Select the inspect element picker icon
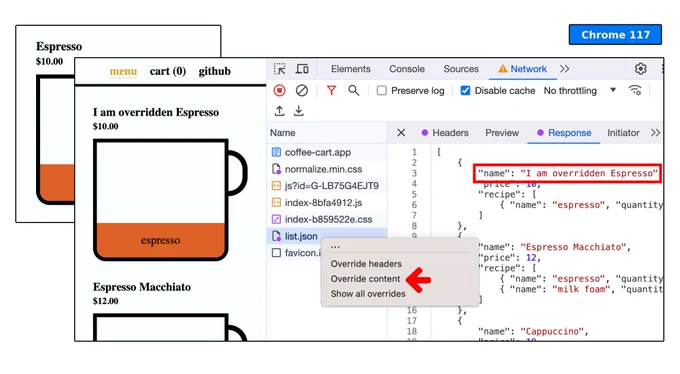The width and height of the screenshot is (680, 374). pos(280,69)
